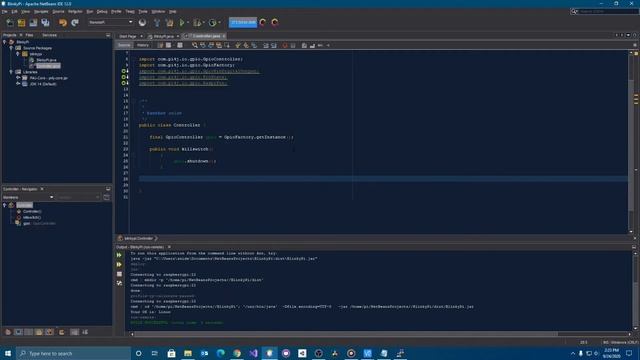Click the History view button

[142, 45]
